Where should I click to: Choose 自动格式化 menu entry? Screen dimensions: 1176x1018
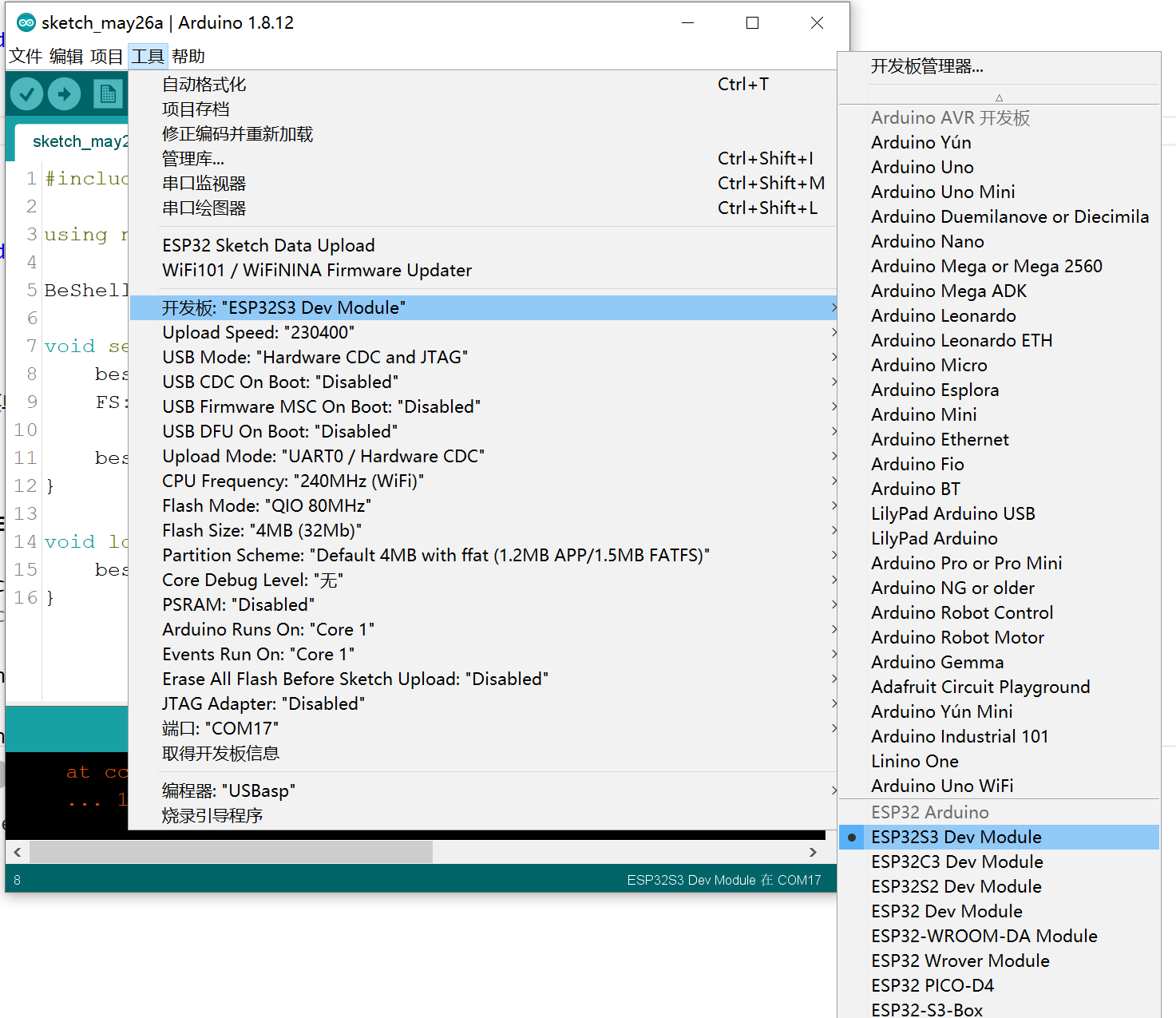pos(483,85)
